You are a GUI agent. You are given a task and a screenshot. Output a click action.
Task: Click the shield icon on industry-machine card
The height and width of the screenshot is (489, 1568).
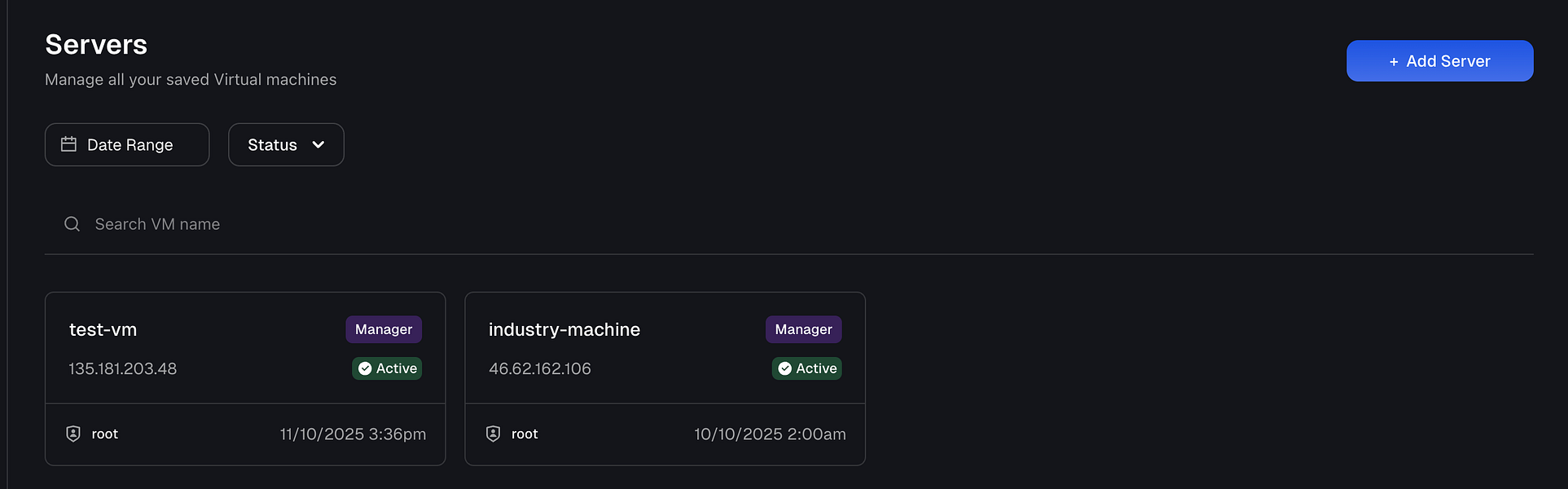[x=493, y=434]
